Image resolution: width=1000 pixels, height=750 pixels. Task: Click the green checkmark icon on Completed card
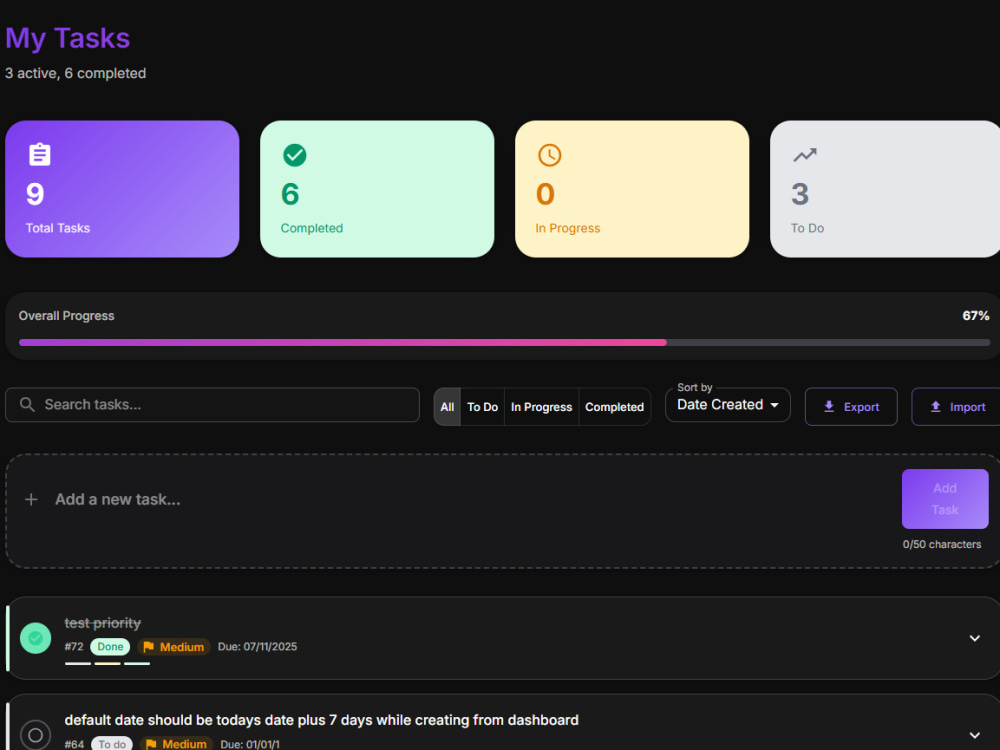(x=295, y=155)
